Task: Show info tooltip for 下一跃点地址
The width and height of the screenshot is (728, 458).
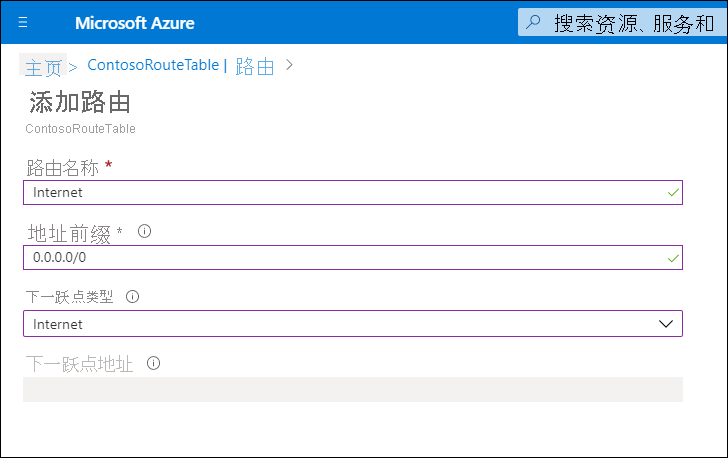Action: (x=153, y=363)
